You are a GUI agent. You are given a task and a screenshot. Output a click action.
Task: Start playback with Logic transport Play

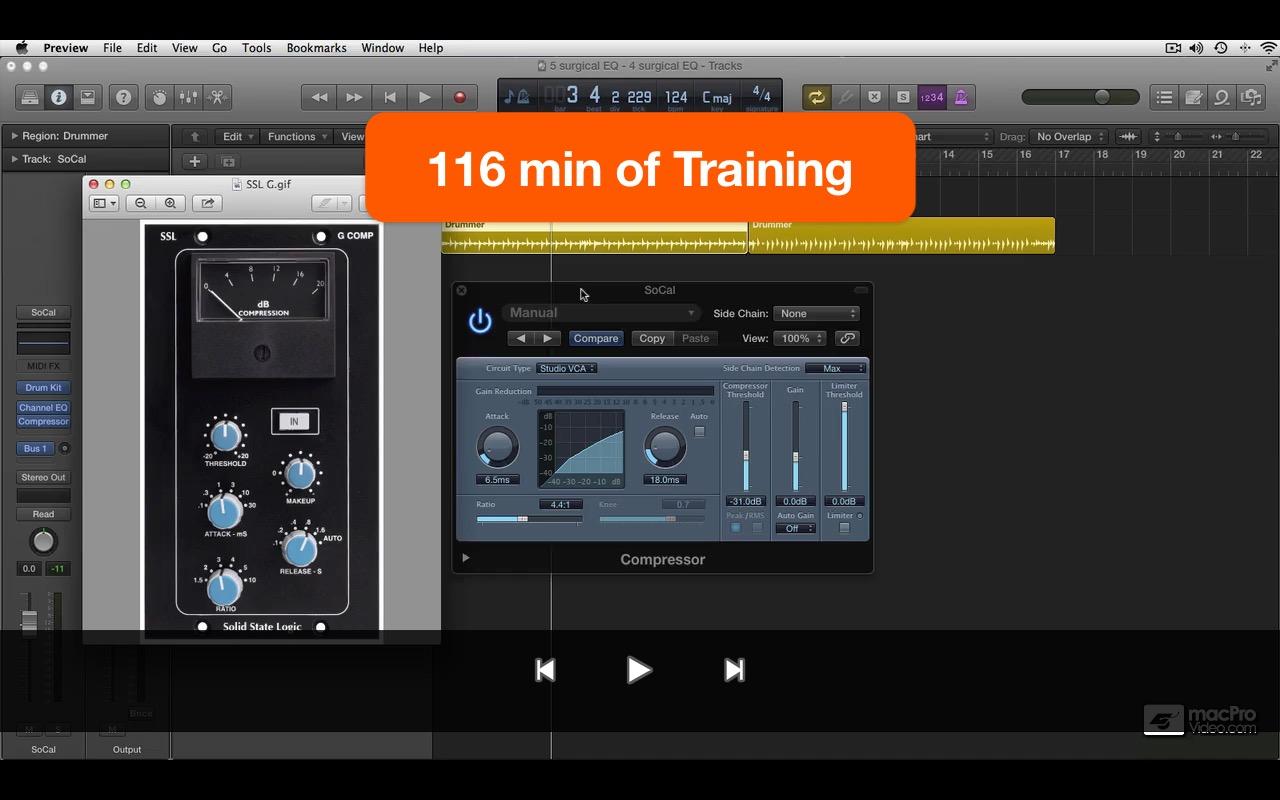(424, 97)
